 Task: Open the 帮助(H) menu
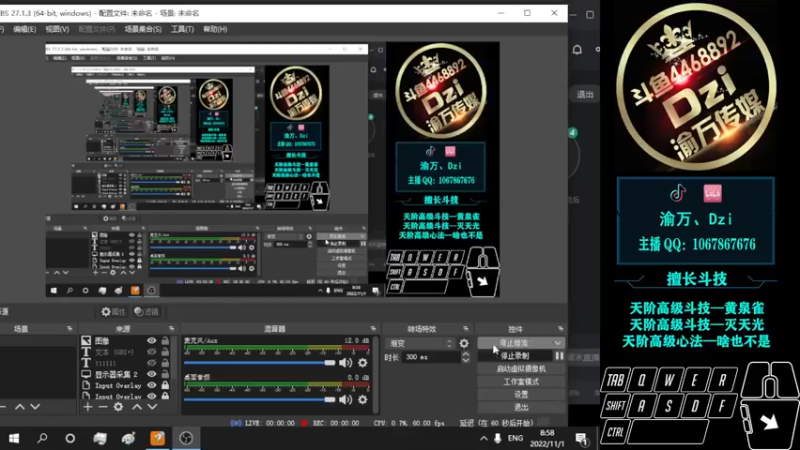coord(215,29)
